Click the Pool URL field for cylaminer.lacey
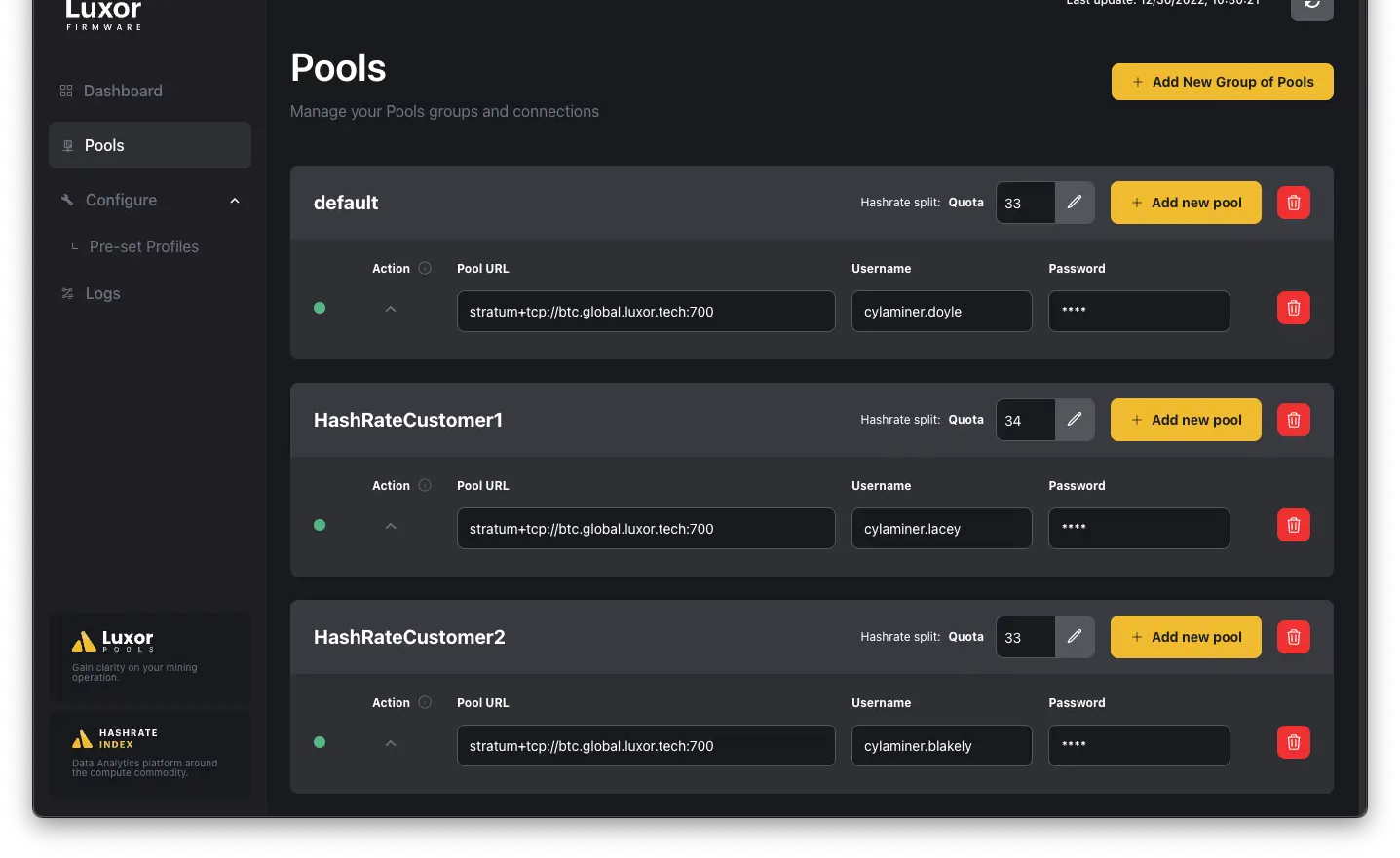 (x=645, y=529)
